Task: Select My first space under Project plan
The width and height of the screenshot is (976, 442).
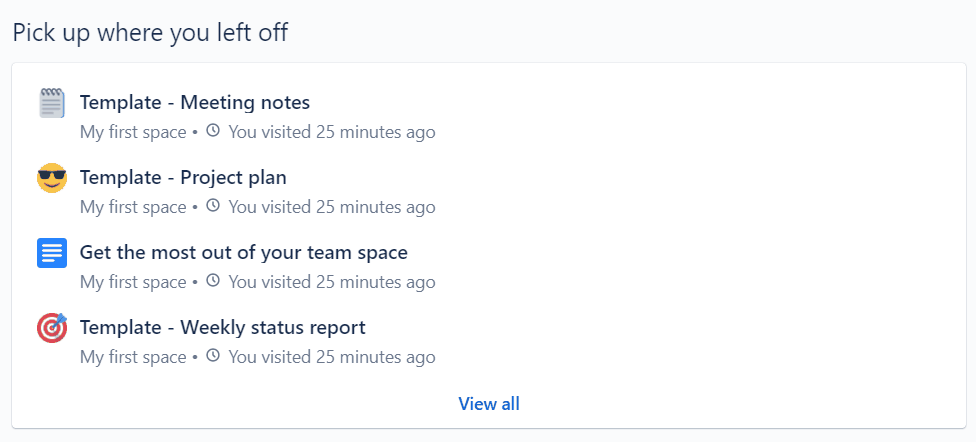Action: coord(133,207)
